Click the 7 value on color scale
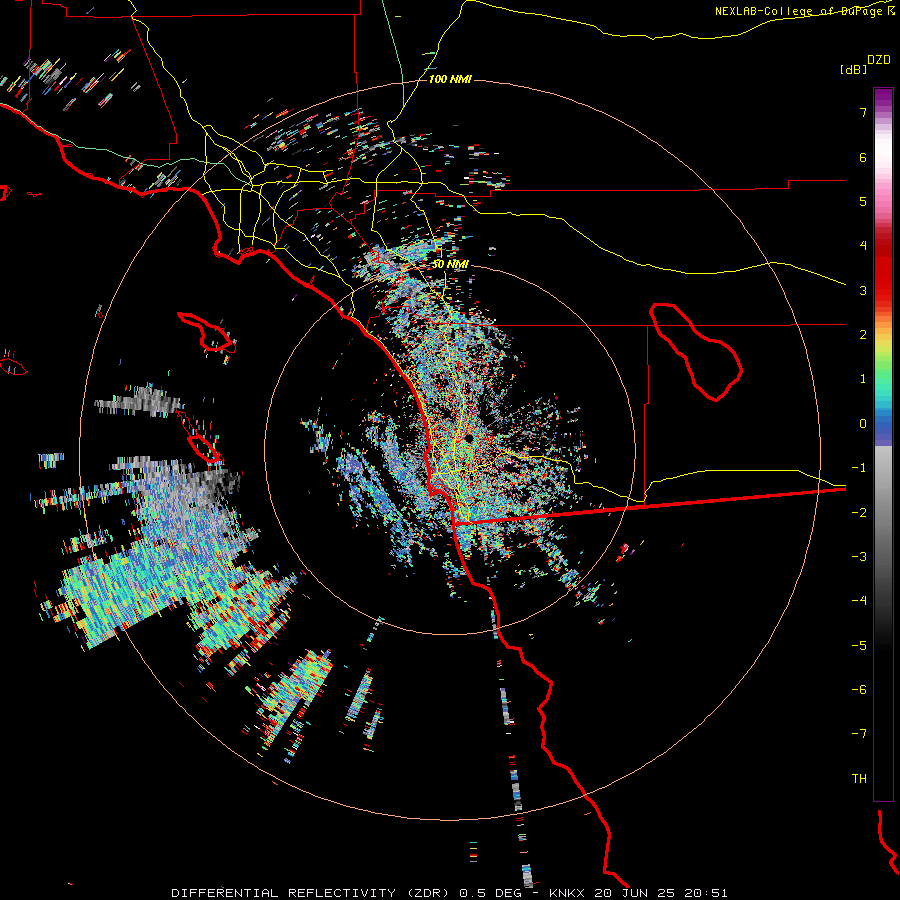The height and width of the screenshot is (900, 900). pos(863,112)
